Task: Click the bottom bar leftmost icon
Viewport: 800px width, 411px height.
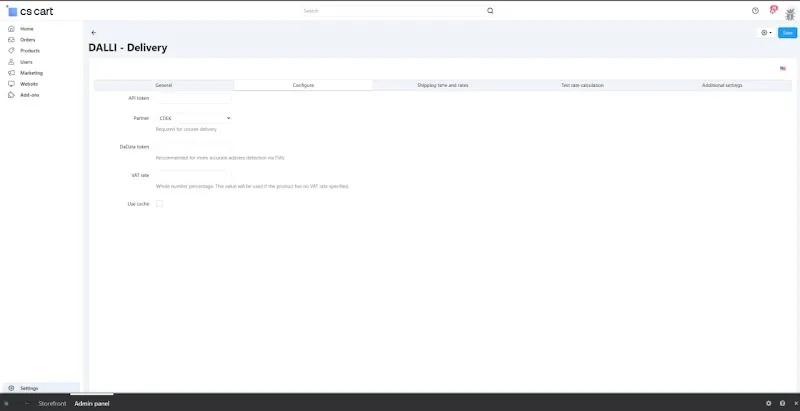Action: [6, 403]
